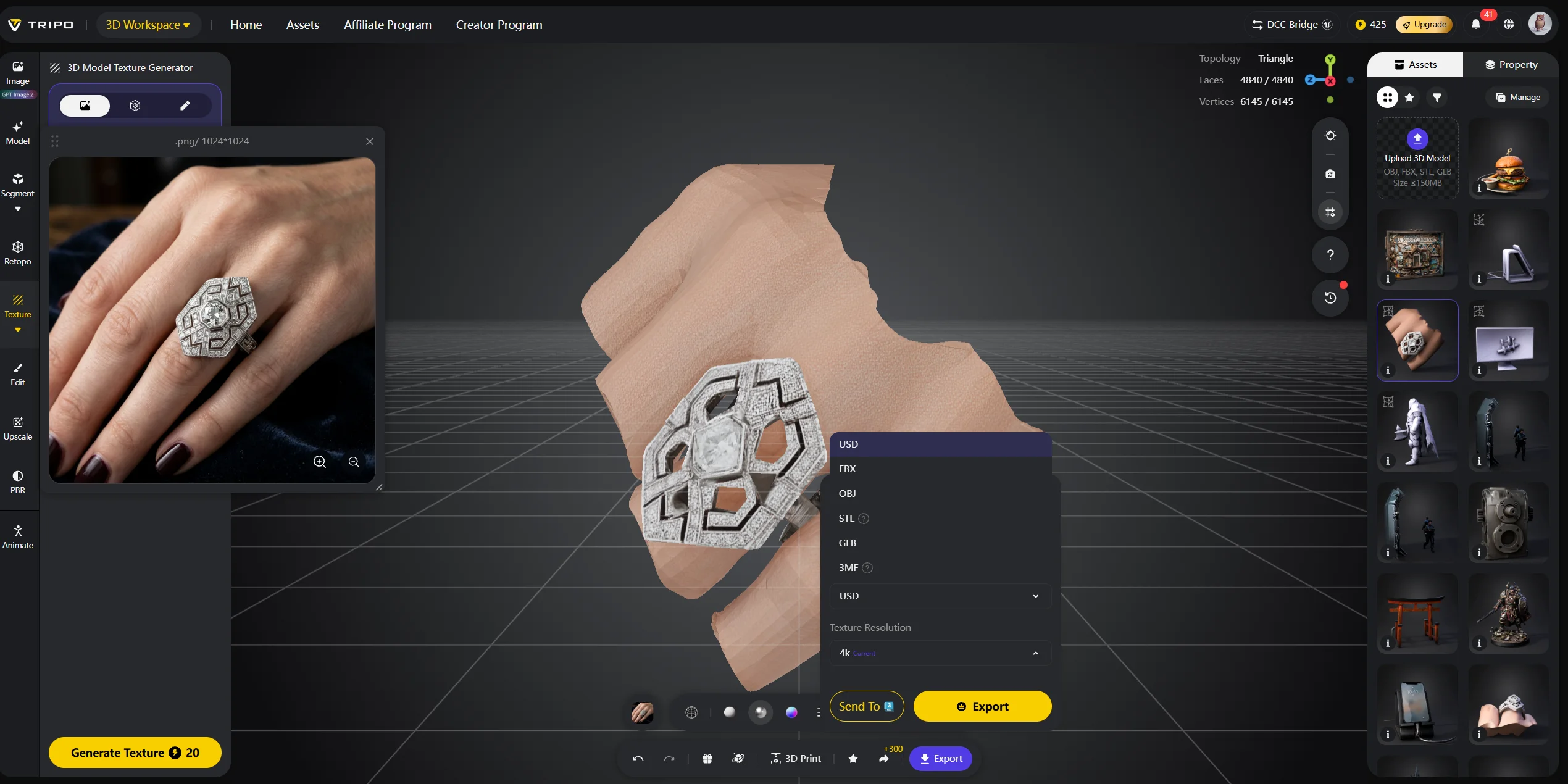Show favorite assets with star filter
This screenshot has height=784, width=1568.
click(1409, 98)
